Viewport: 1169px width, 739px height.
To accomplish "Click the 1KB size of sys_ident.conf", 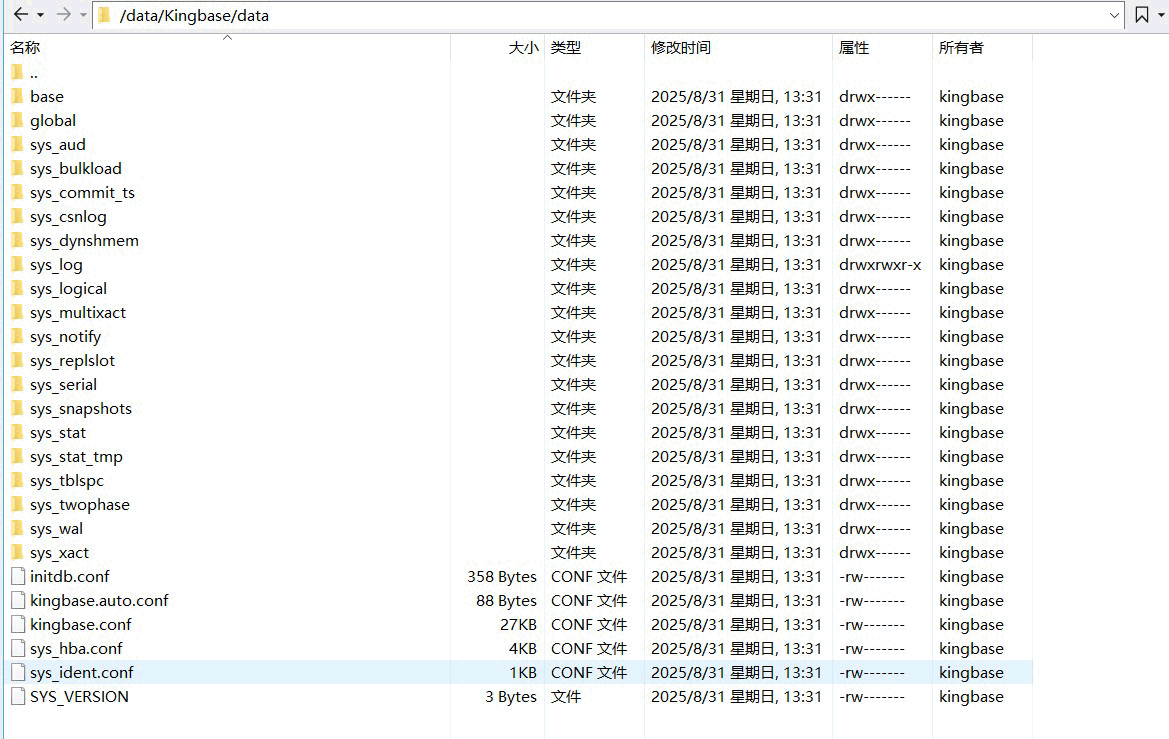I will [523, 673].
